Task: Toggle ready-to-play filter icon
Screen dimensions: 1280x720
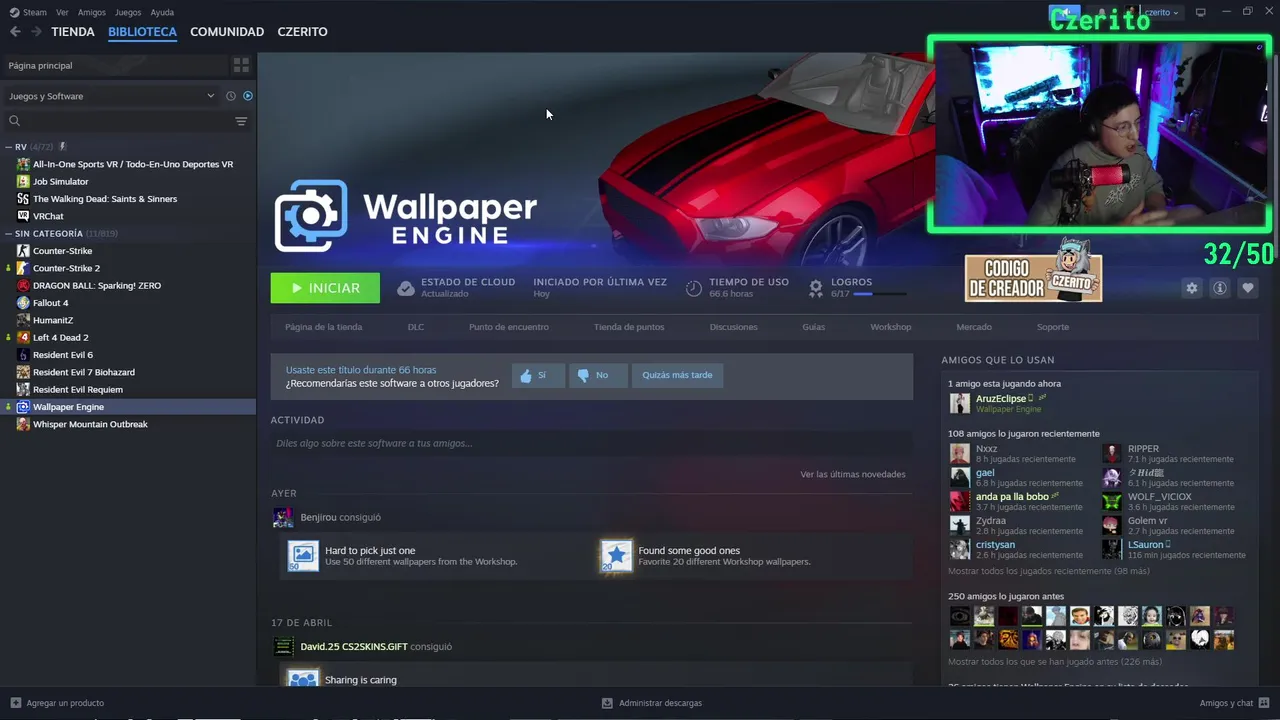Action: pos(248,96)
